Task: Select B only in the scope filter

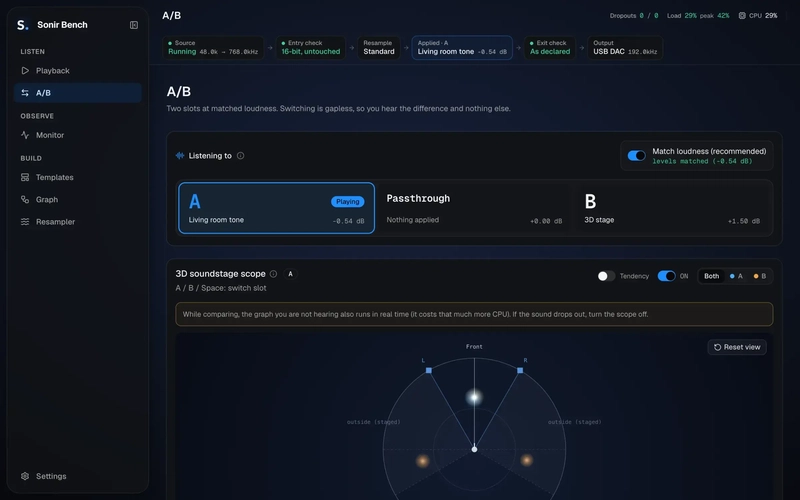Action: coord(760,276)
